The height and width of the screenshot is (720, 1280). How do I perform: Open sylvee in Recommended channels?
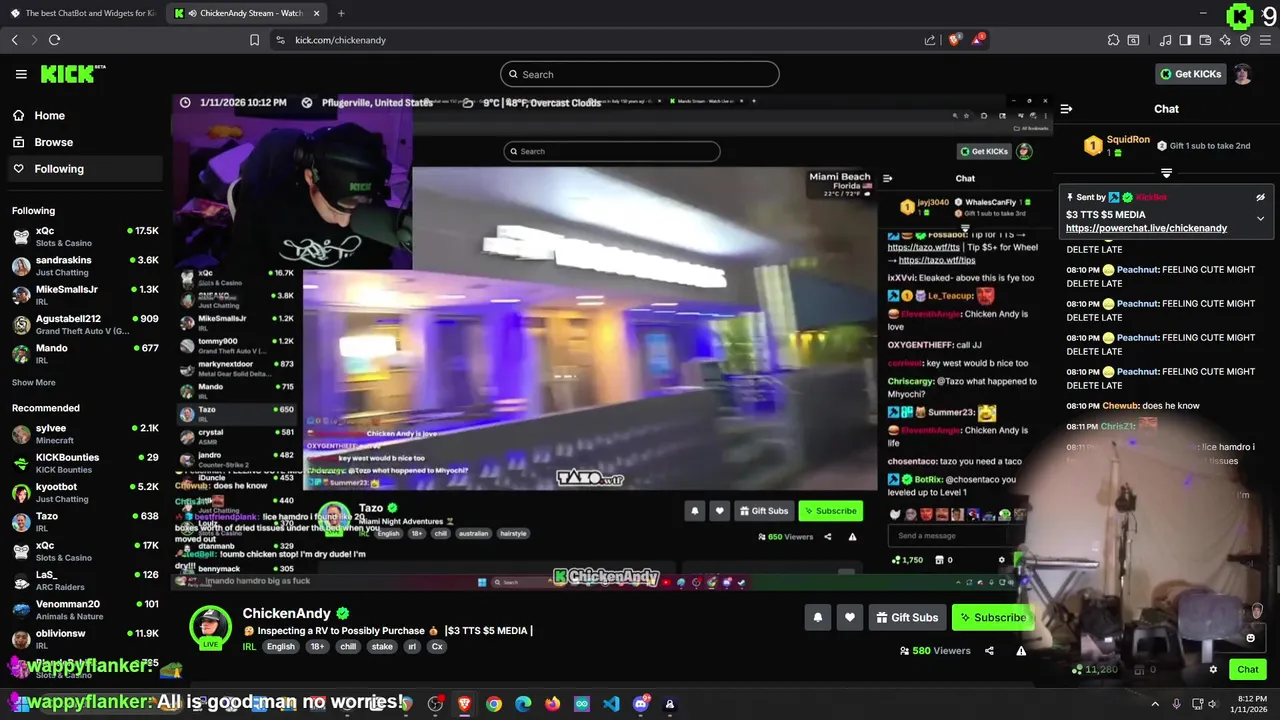(84, 433)
